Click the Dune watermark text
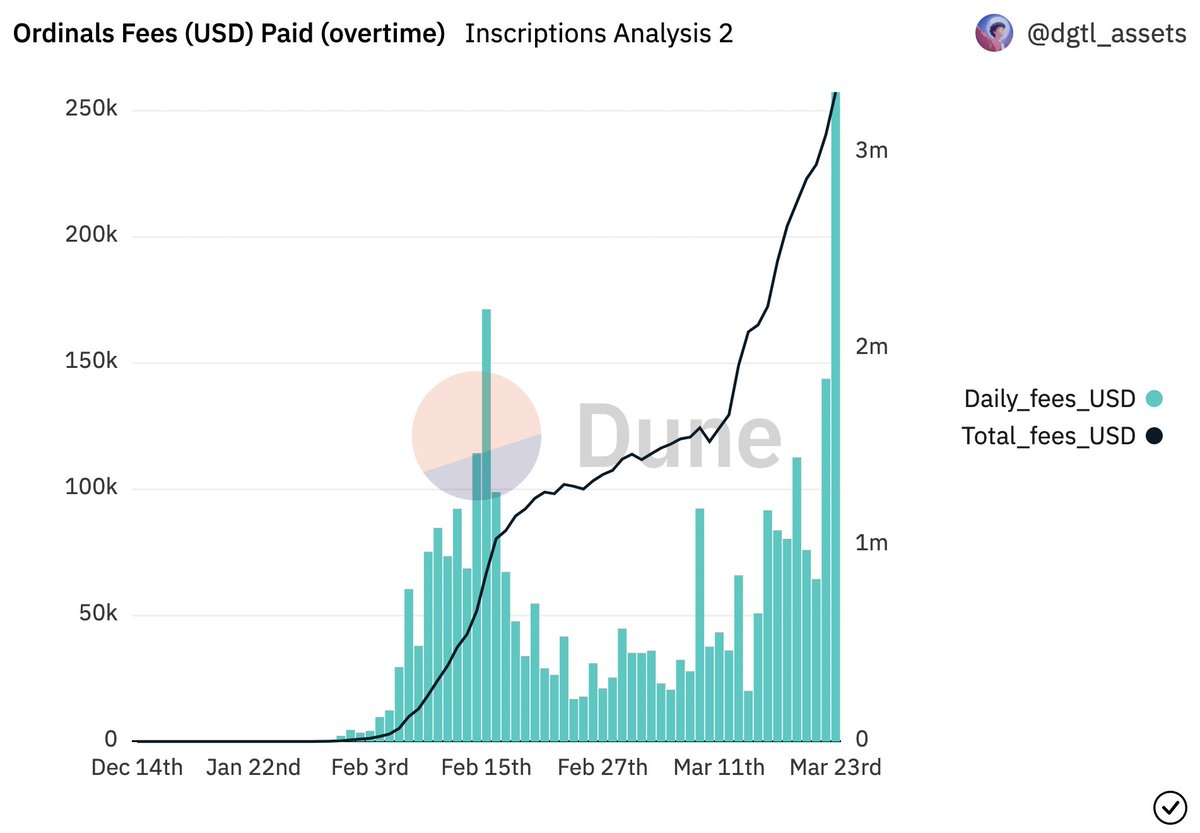 click(x=679, y=436)
